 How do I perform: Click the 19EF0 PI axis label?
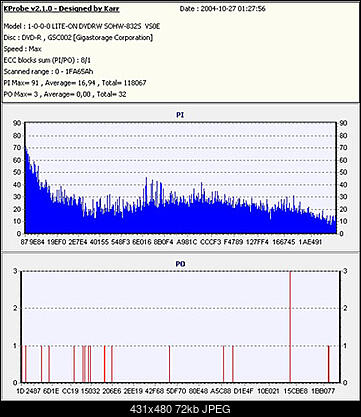point(57,242)
